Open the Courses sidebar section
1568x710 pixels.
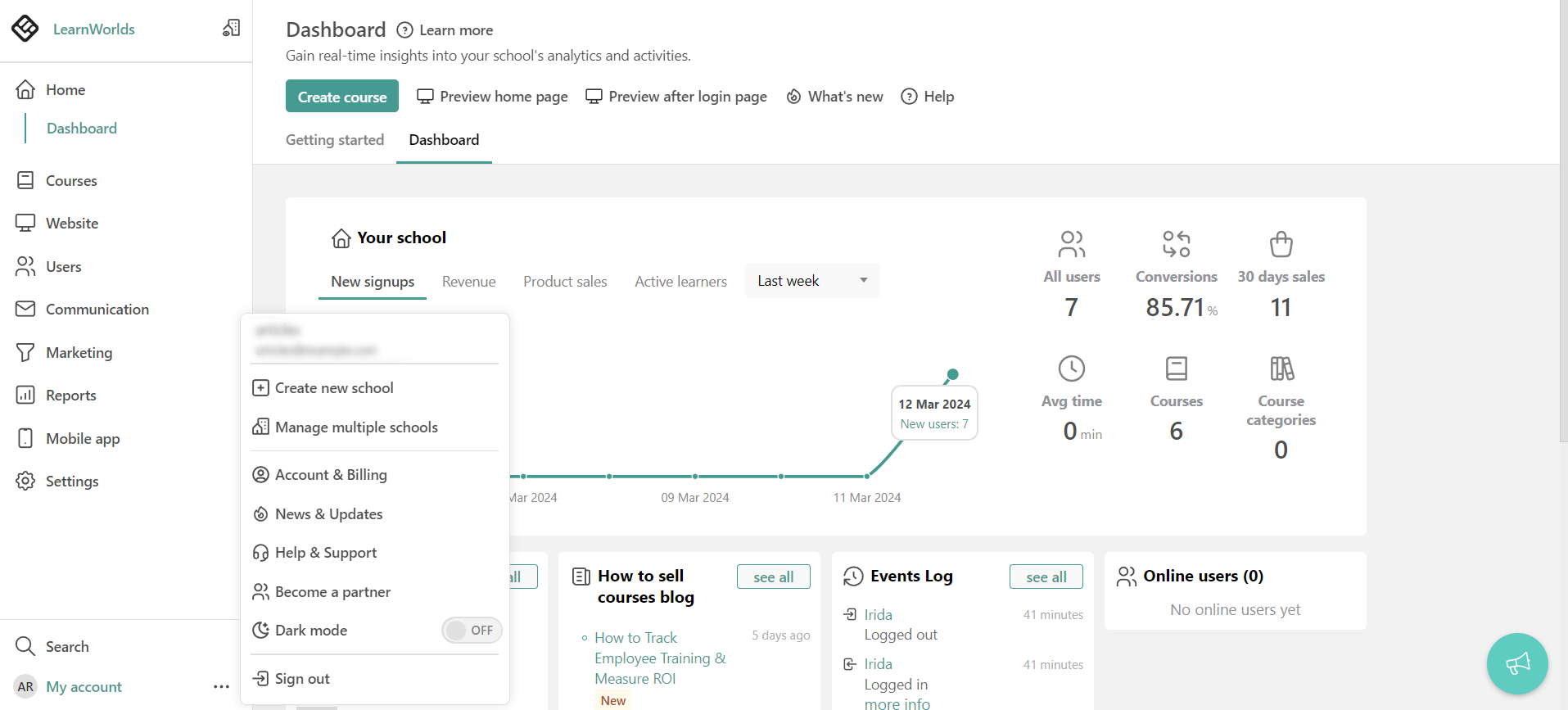71,181
